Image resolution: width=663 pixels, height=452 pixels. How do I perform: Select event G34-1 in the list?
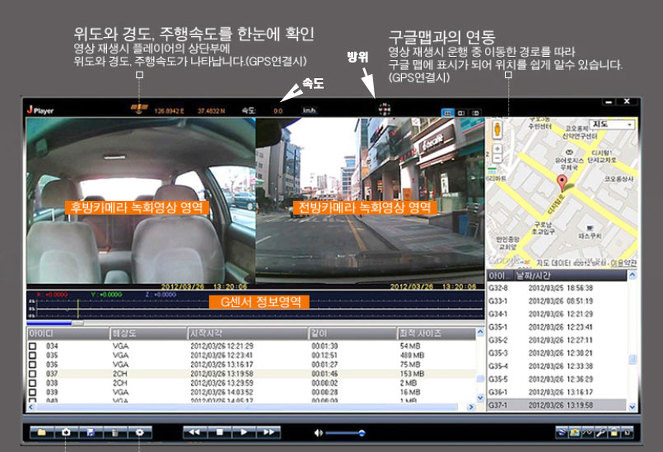[556, 314]
